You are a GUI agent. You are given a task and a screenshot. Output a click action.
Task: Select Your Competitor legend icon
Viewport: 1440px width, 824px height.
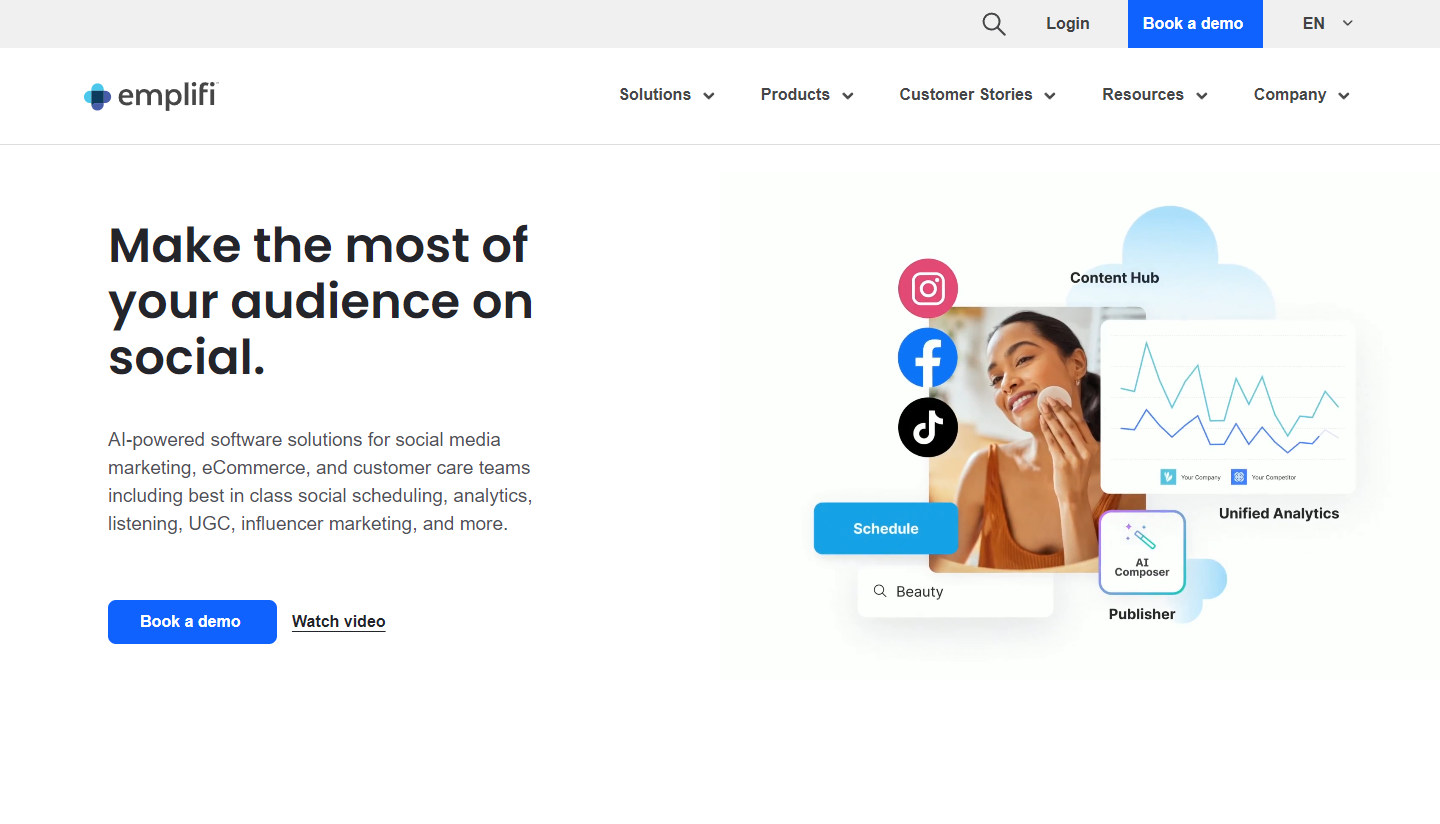(1239, 477)
